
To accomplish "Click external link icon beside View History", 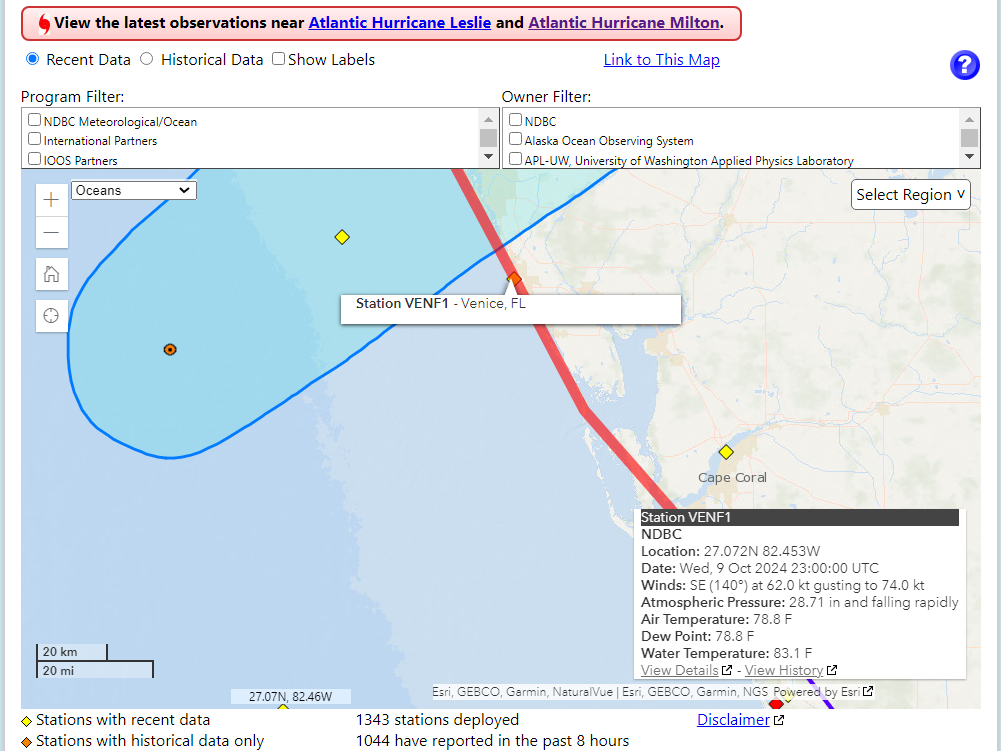I will point(831,670).
